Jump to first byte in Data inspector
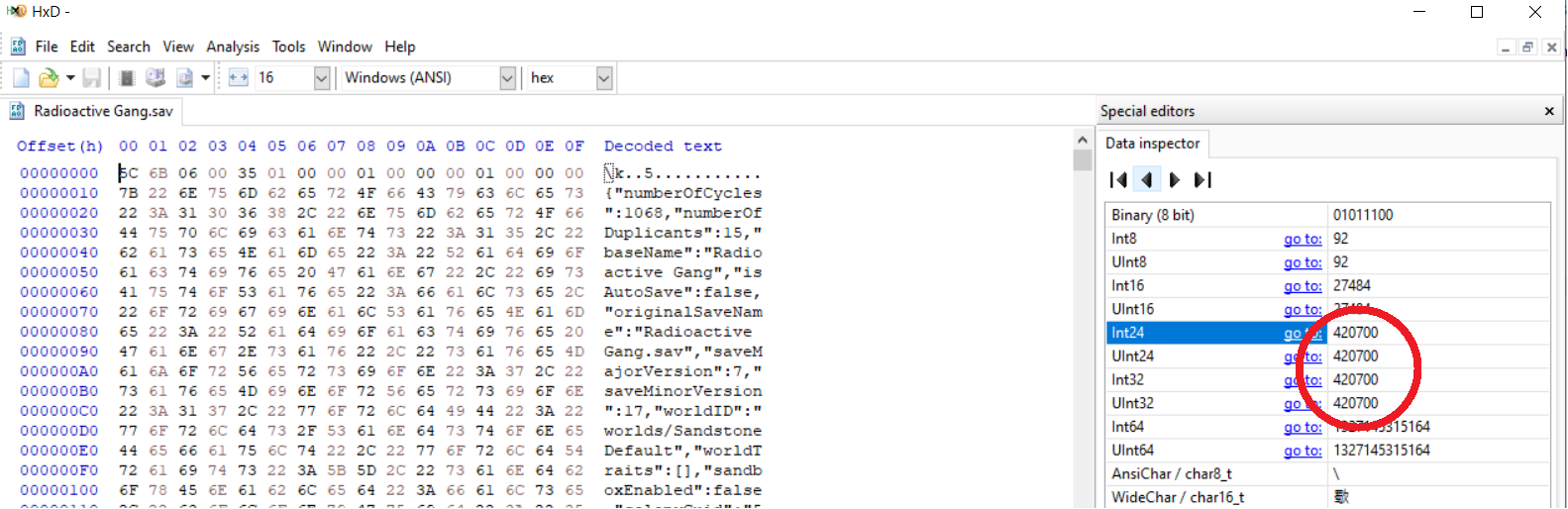The height and width of the screenshot is (509, 1568). 1118,179
